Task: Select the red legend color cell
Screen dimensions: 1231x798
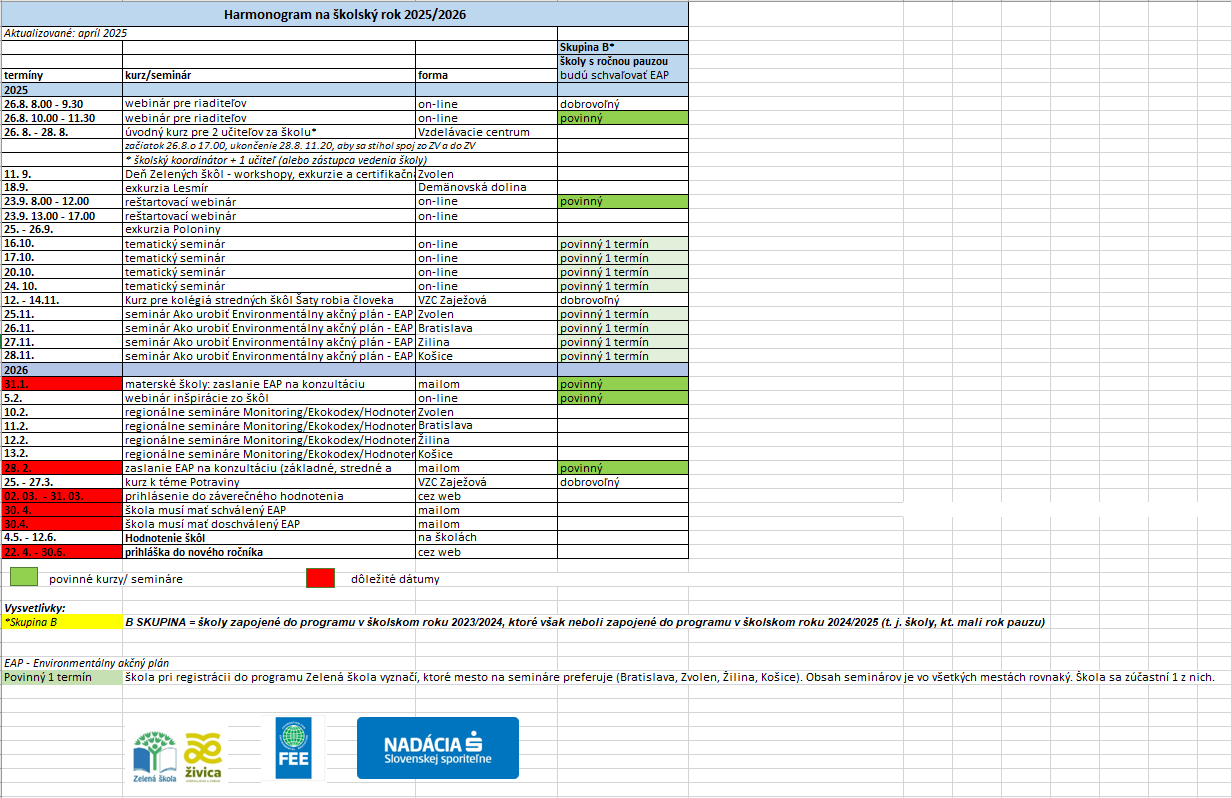Action: click(320, 577)
